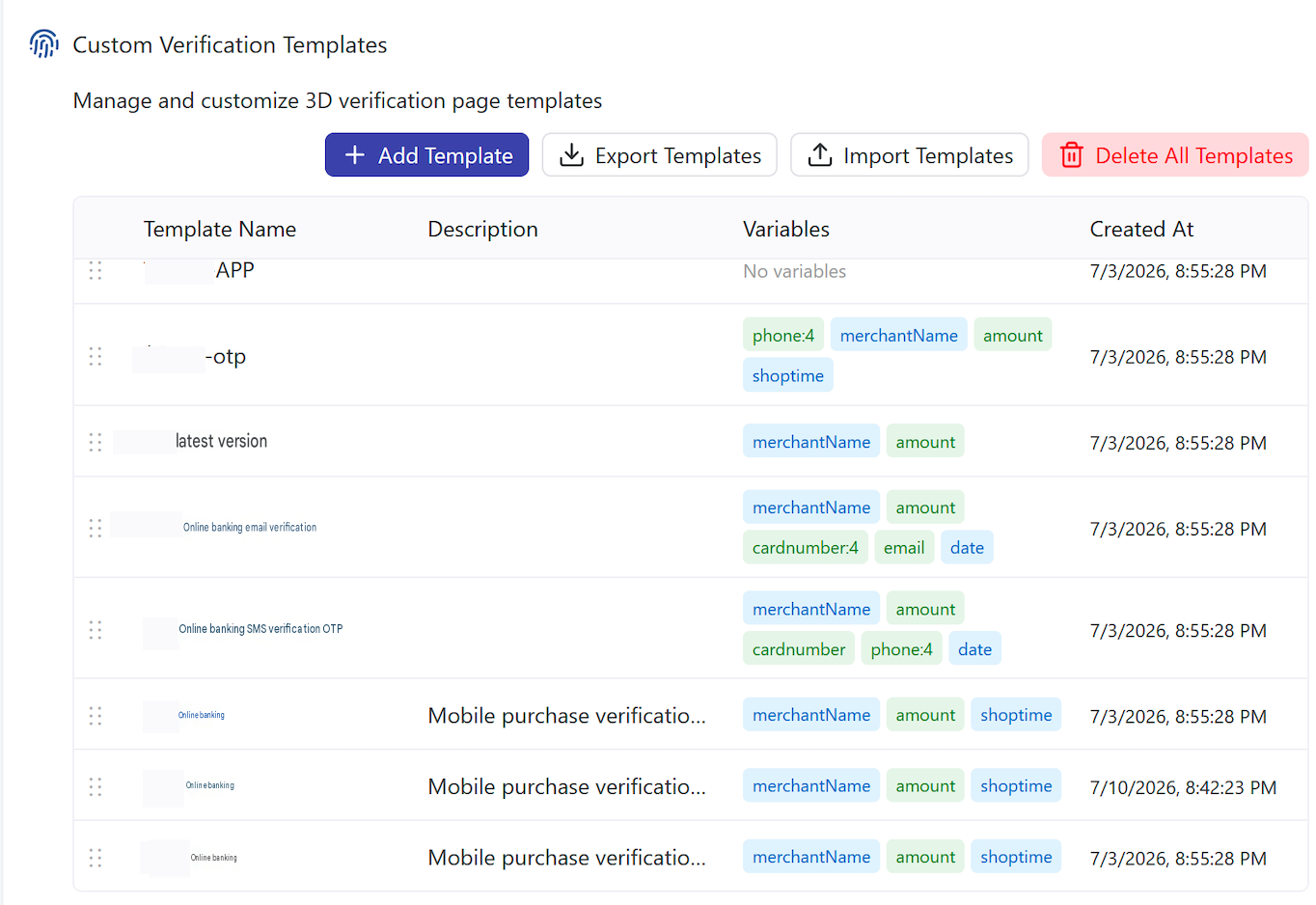Grab the drag handle of the APP row
The height and width of the screenshot is (905, 1316).
click(x=96, y=271)
